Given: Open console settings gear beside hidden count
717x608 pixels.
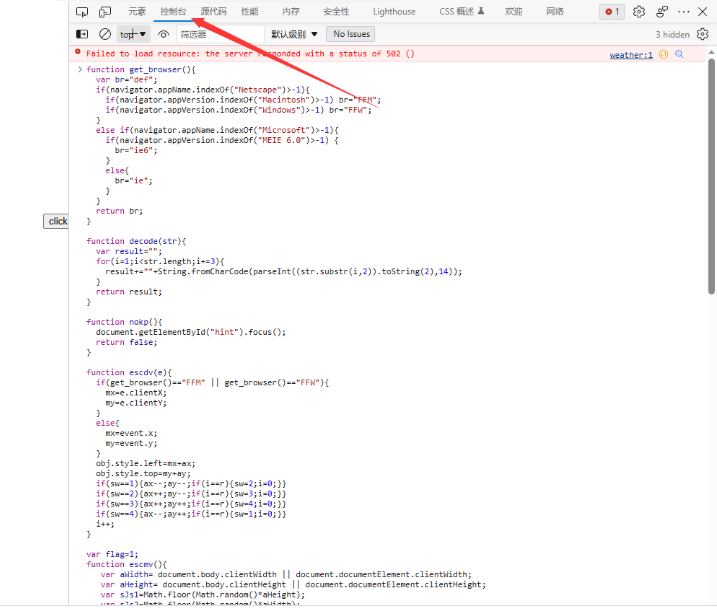Looking at the screenshot, I should (702, 34).
